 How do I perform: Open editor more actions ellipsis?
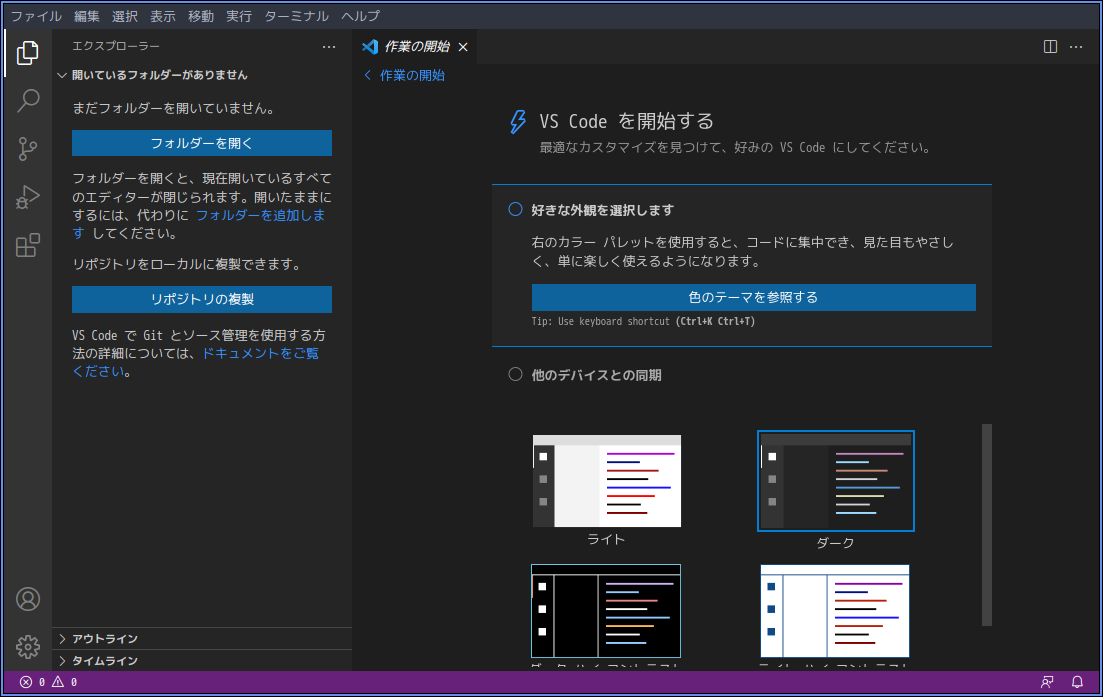1076,47
